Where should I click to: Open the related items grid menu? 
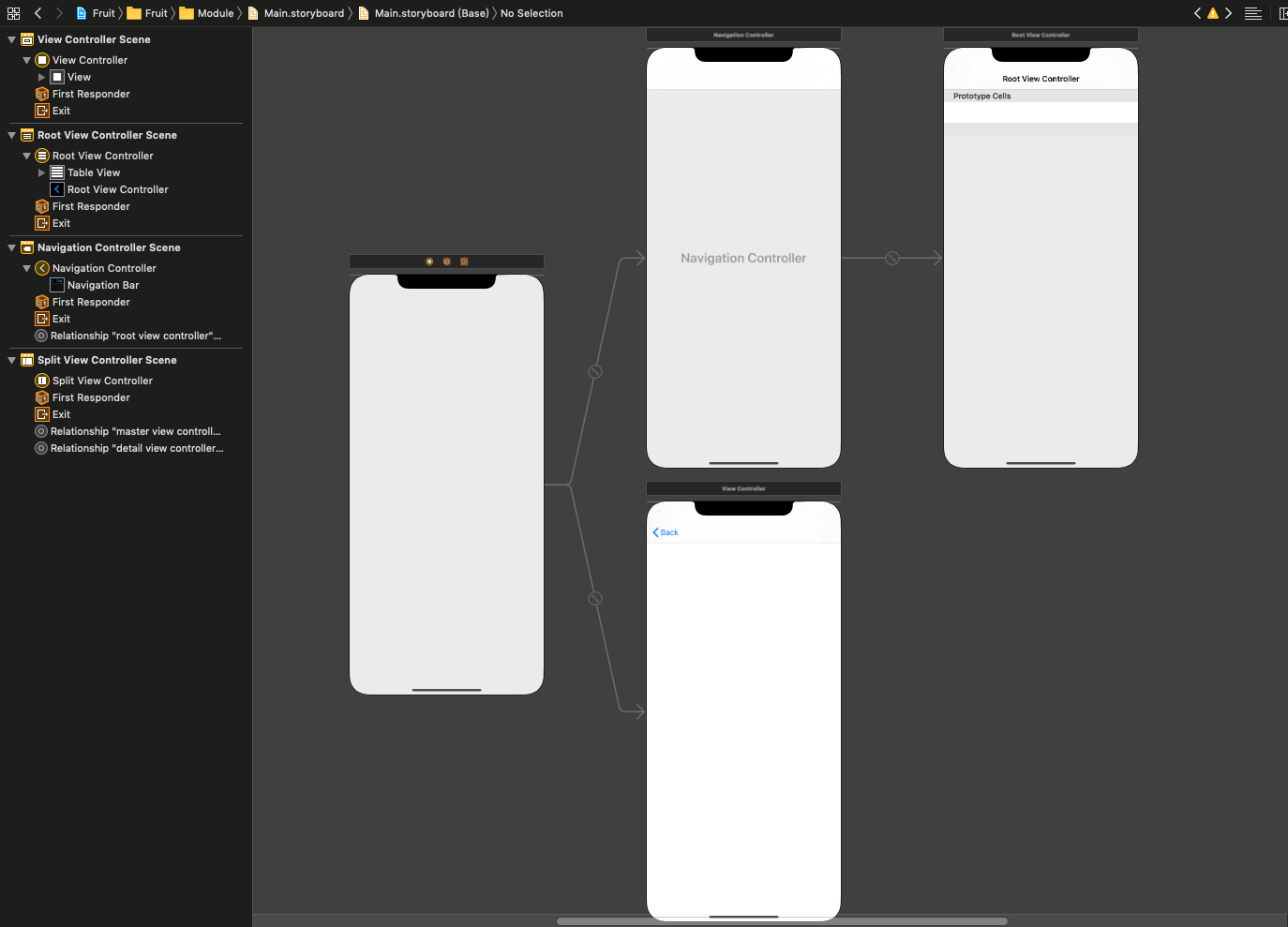point(13,13)
